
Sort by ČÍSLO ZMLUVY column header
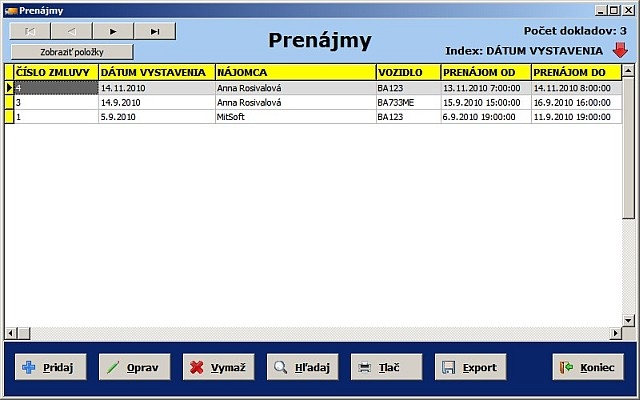56,73
